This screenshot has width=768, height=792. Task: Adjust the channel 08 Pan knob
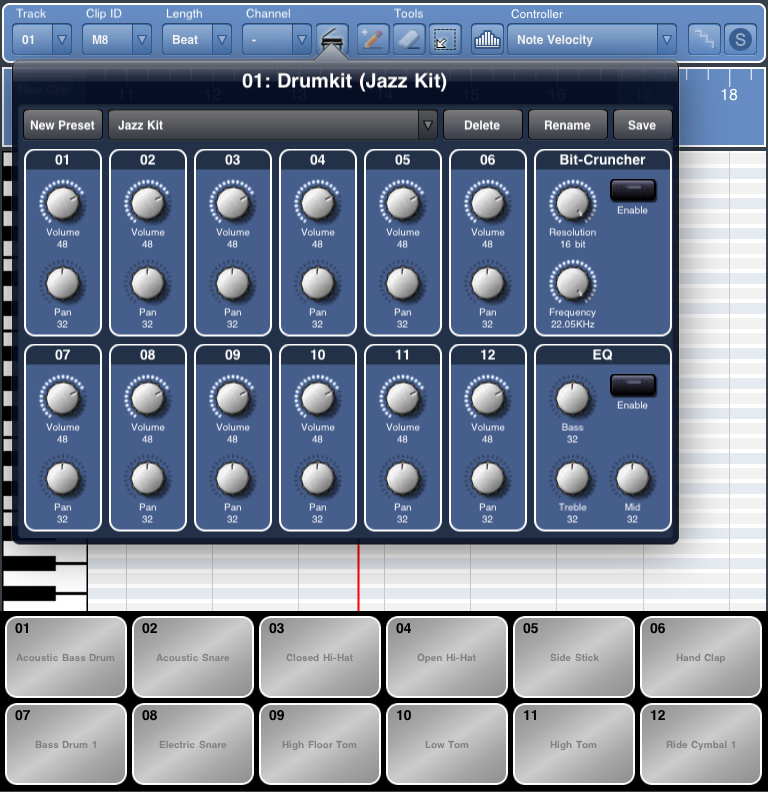click(148, 478)
